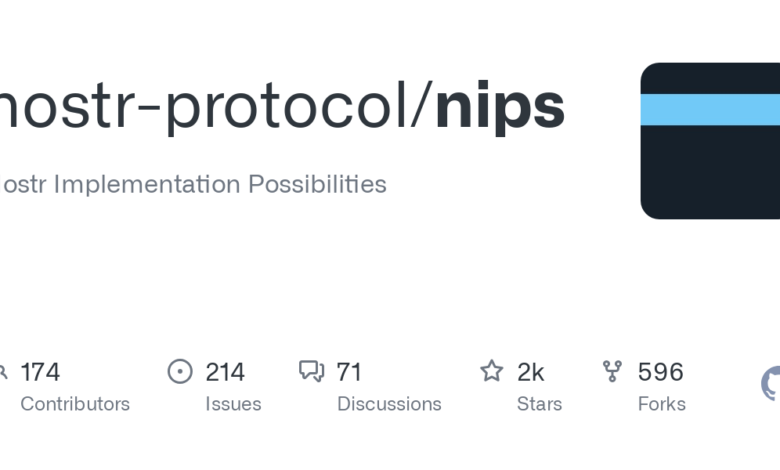The height and width of the screenshot is (470, 780).
Task: Click the 2k stars count
Action: click(530, 372)
